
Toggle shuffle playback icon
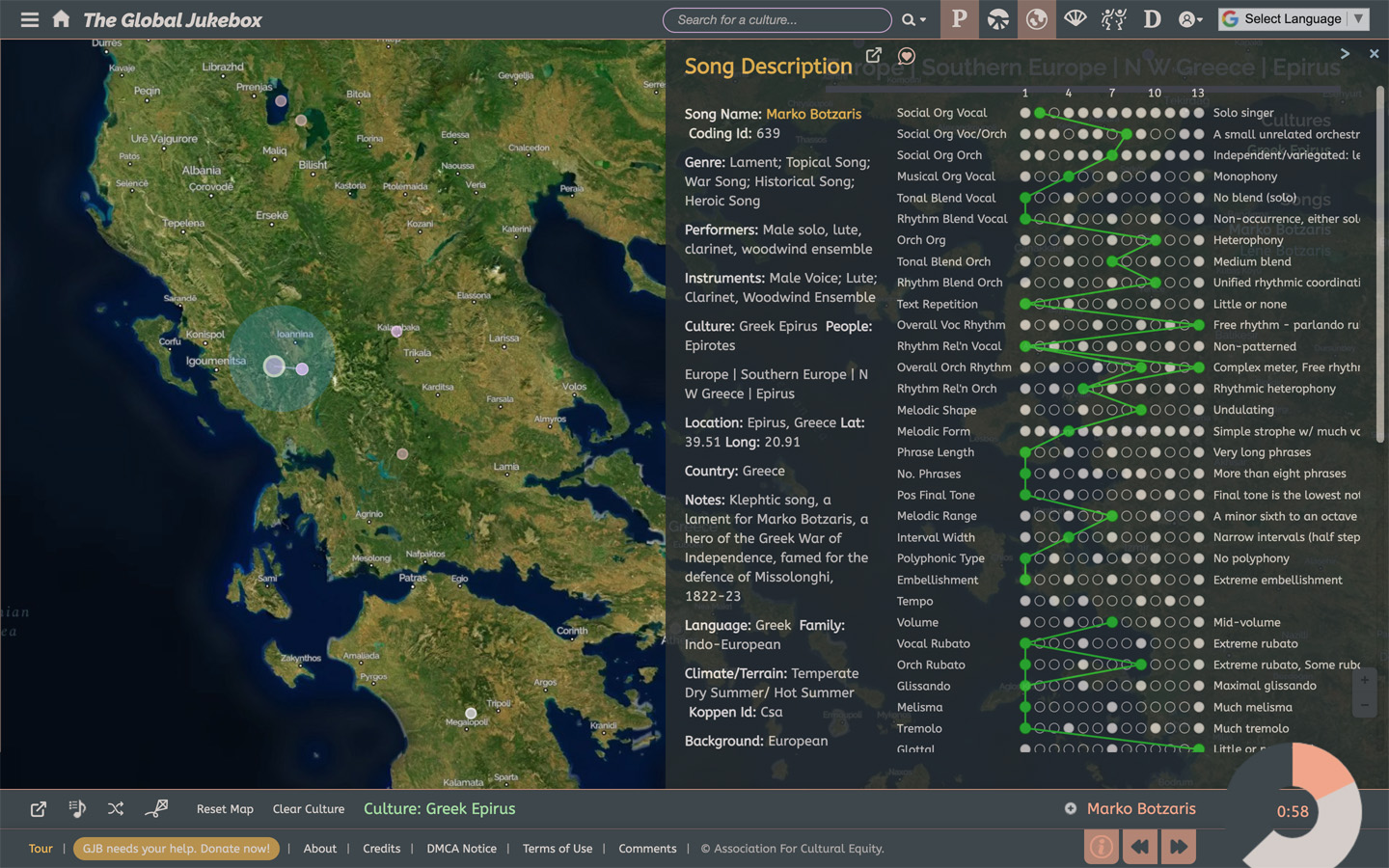[x=116, y=808]
